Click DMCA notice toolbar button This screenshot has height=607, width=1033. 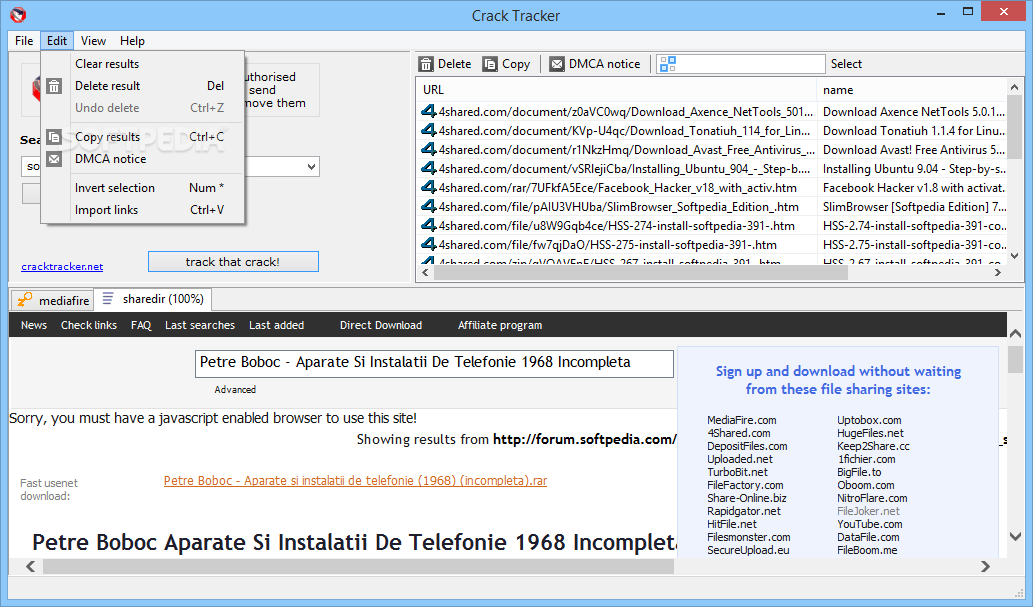click(x=595, y=64)
